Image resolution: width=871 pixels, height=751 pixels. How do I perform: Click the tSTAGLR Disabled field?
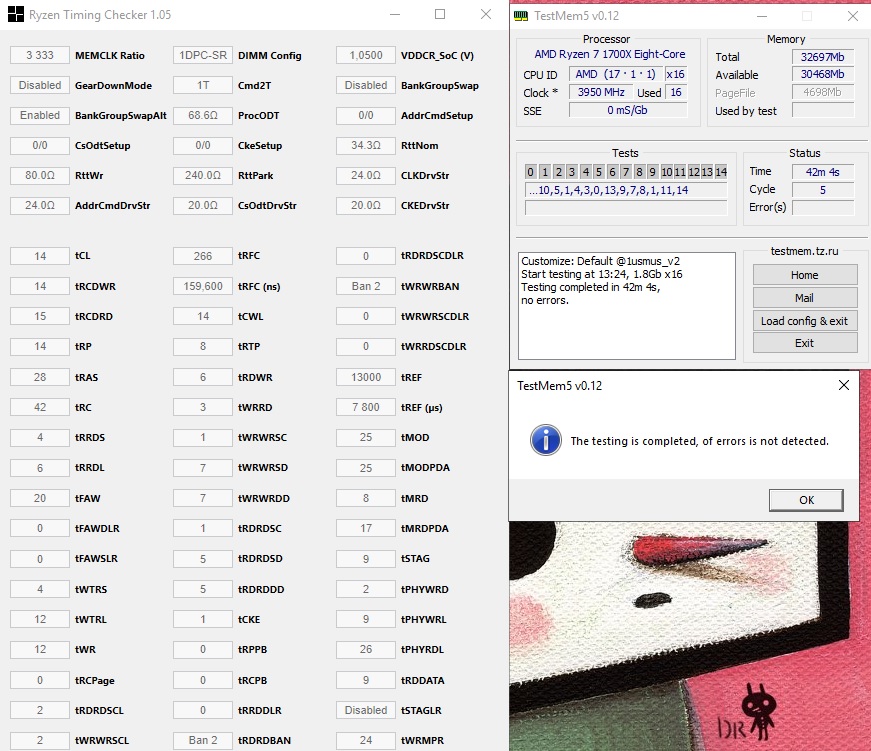(x=366, y=710)
